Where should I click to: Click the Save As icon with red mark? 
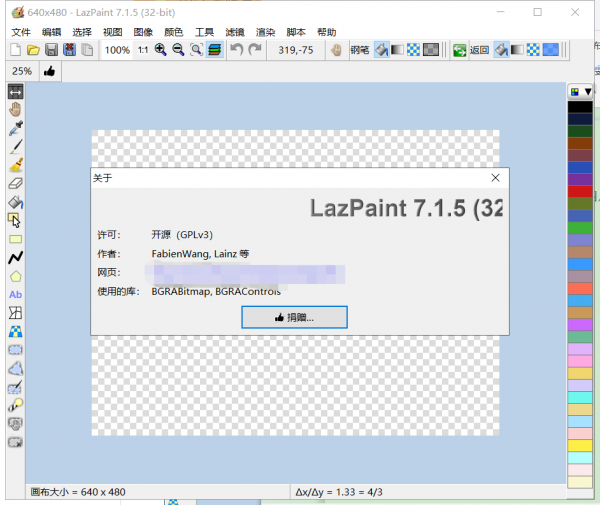point(69,50)
